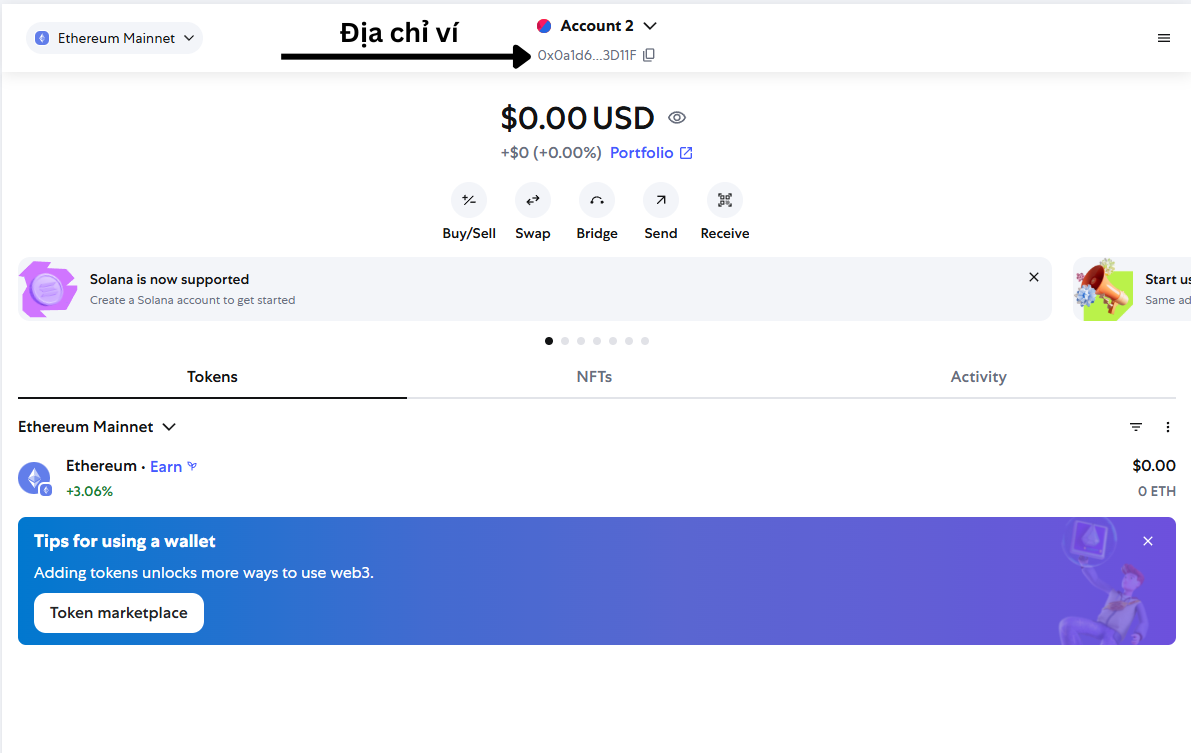Viewport: 1191px width, 753px height.
Task: Click the Send arrow icon
Action: (660, 200)
